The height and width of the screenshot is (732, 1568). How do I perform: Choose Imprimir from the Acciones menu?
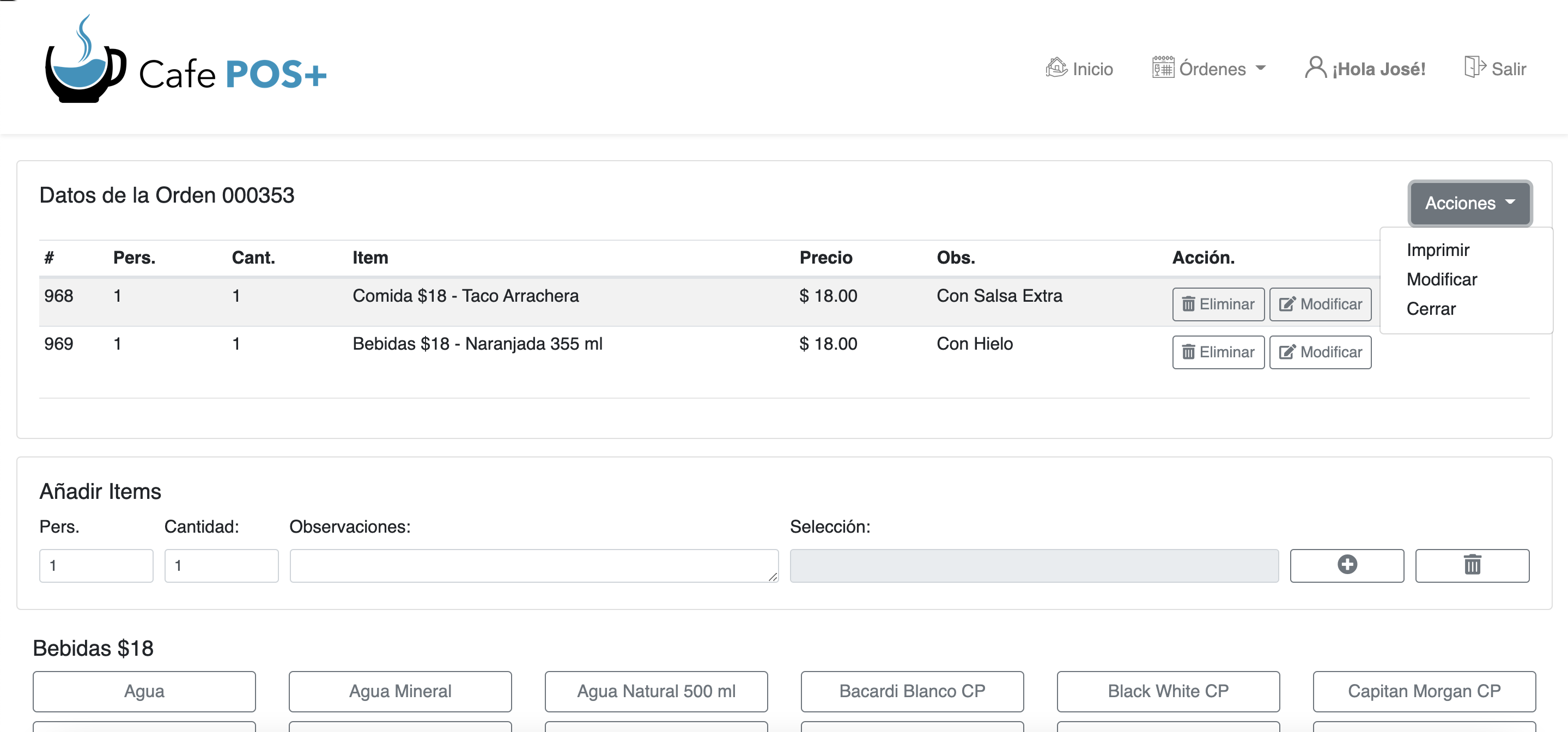(x=1437, y=250)
